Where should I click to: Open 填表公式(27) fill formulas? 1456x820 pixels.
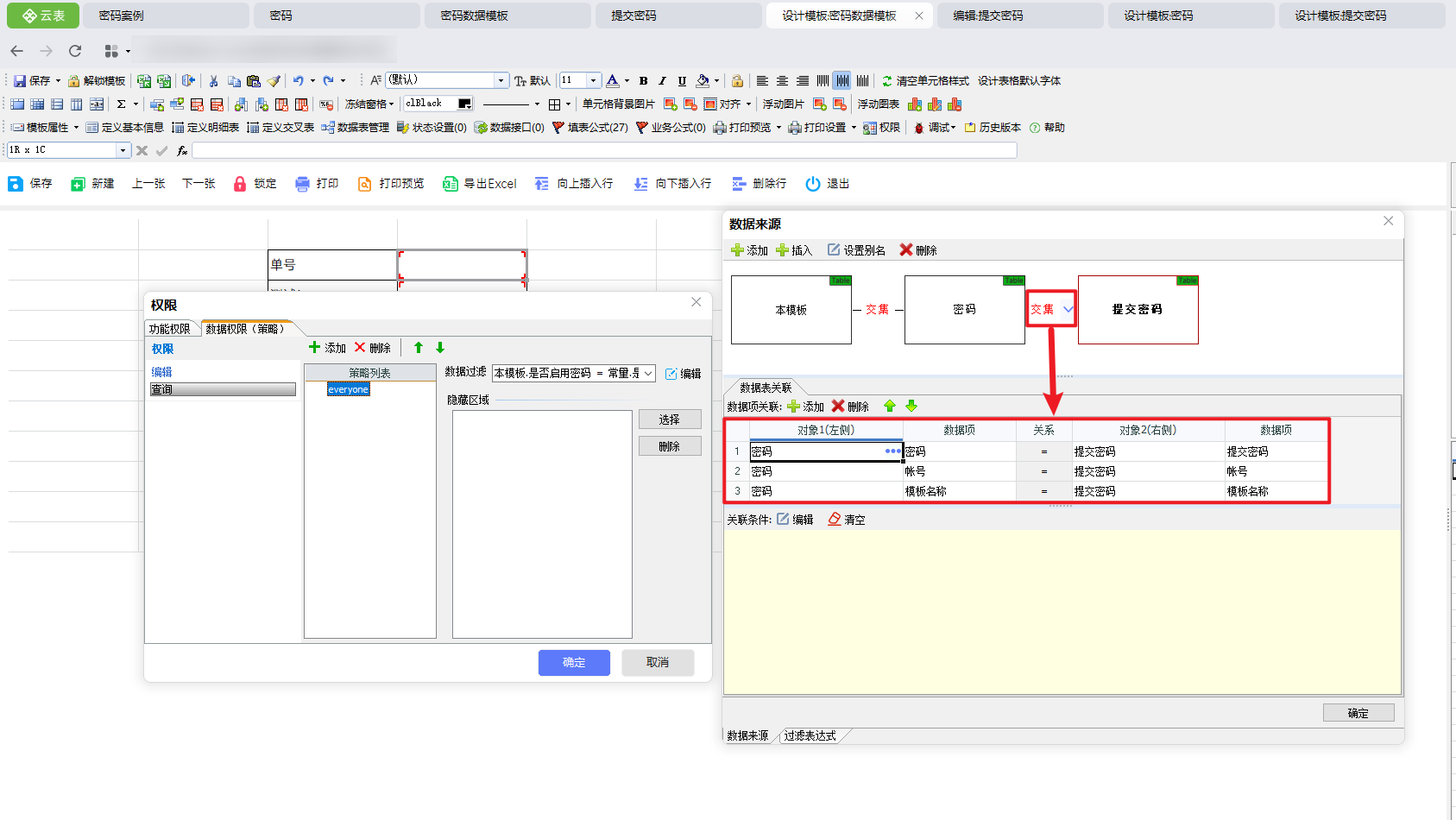click(590, 128)
